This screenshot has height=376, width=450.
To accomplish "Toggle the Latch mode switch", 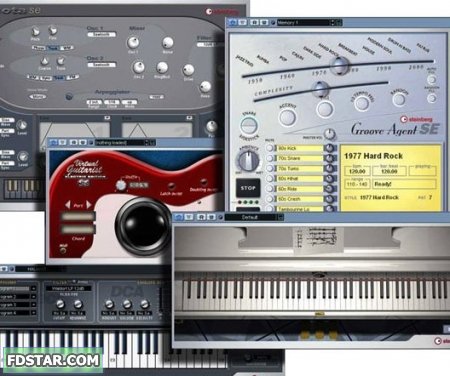I will (172, 186).
